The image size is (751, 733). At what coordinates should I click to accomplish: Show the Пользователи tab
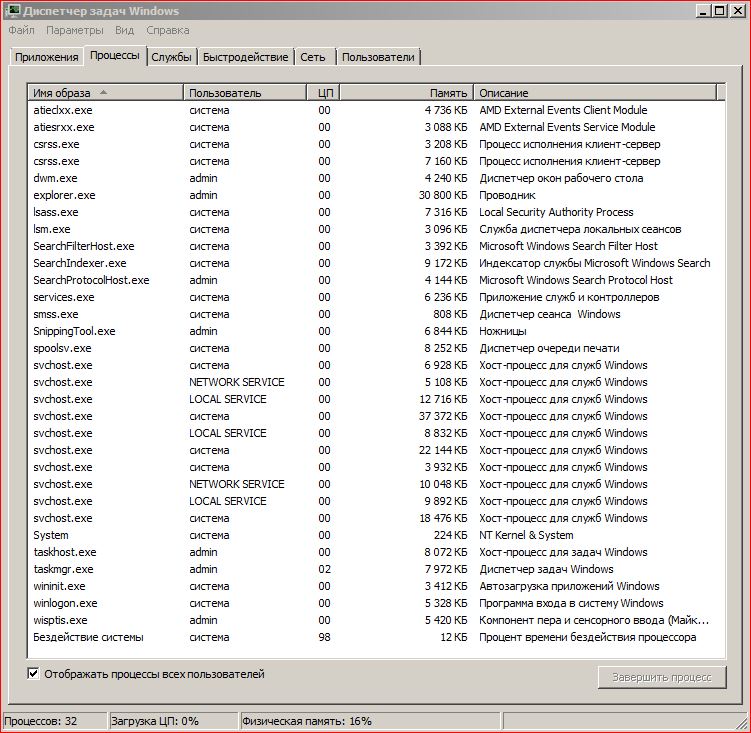point(378,57)
